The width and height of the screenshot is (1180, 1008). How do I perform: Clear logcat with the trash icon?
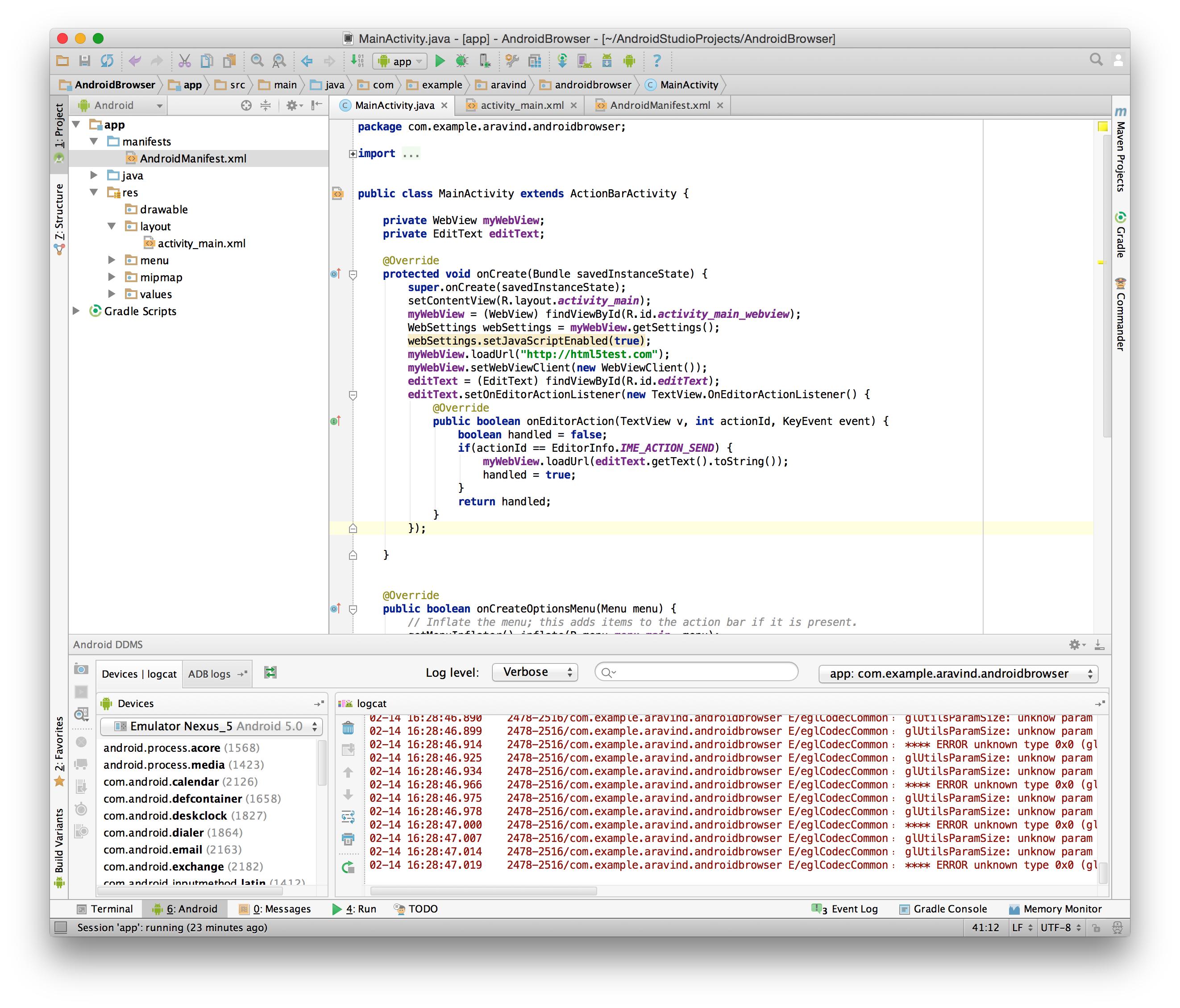[348, 728]
